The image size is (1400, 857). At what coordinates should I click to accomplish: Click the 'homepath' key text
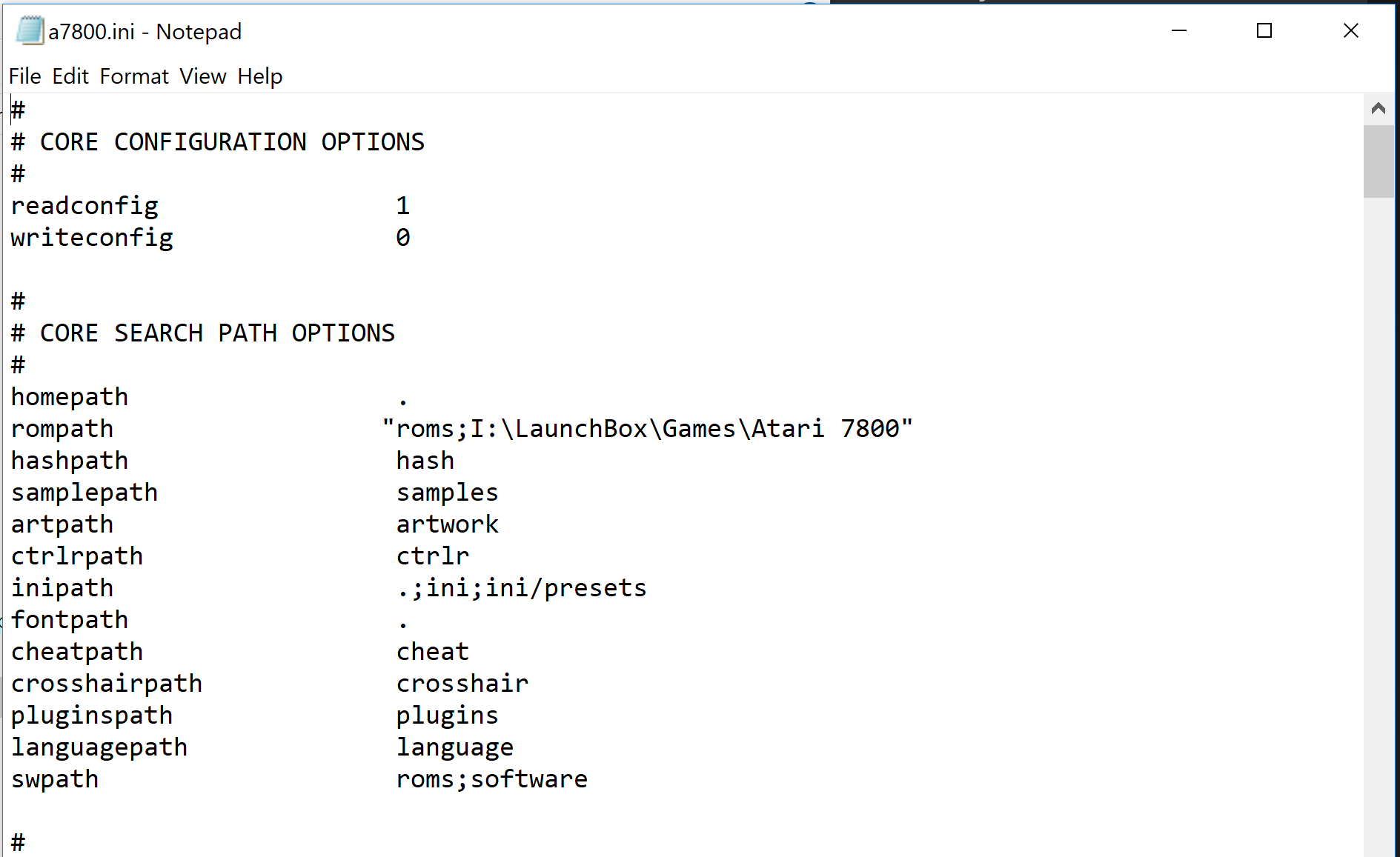pyautogui.click(x=70, y=397)
